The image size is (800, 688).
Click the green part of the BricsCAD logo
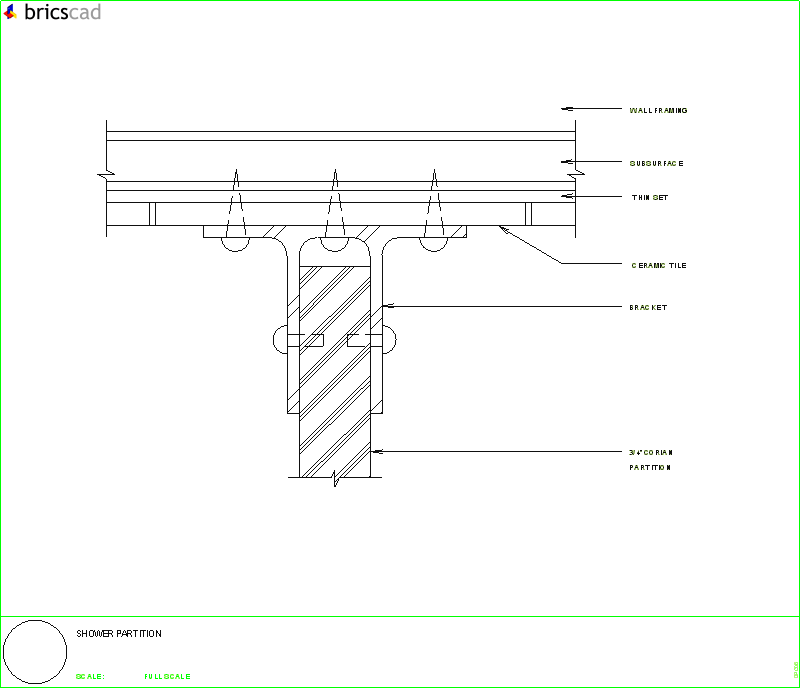pos(15,15)
